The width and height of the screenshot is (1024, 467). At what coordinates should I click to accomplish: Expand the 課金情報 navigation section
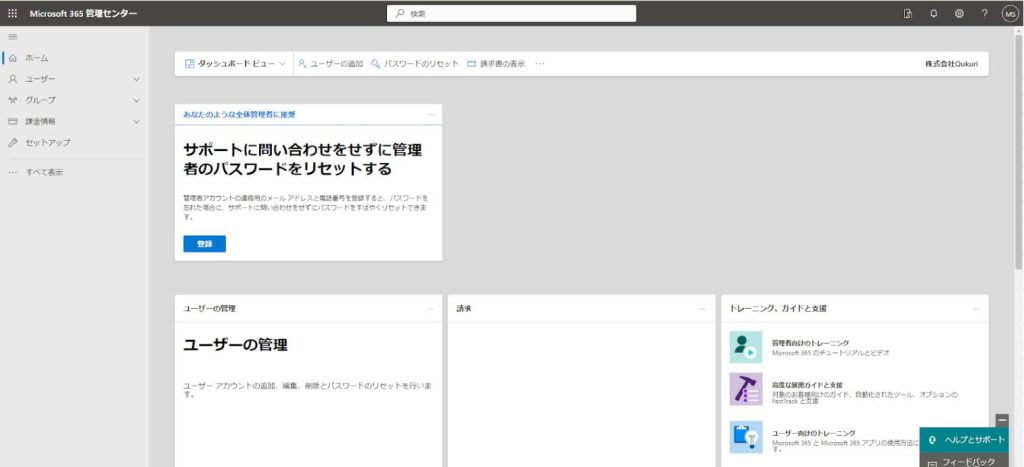pos(136,121)
